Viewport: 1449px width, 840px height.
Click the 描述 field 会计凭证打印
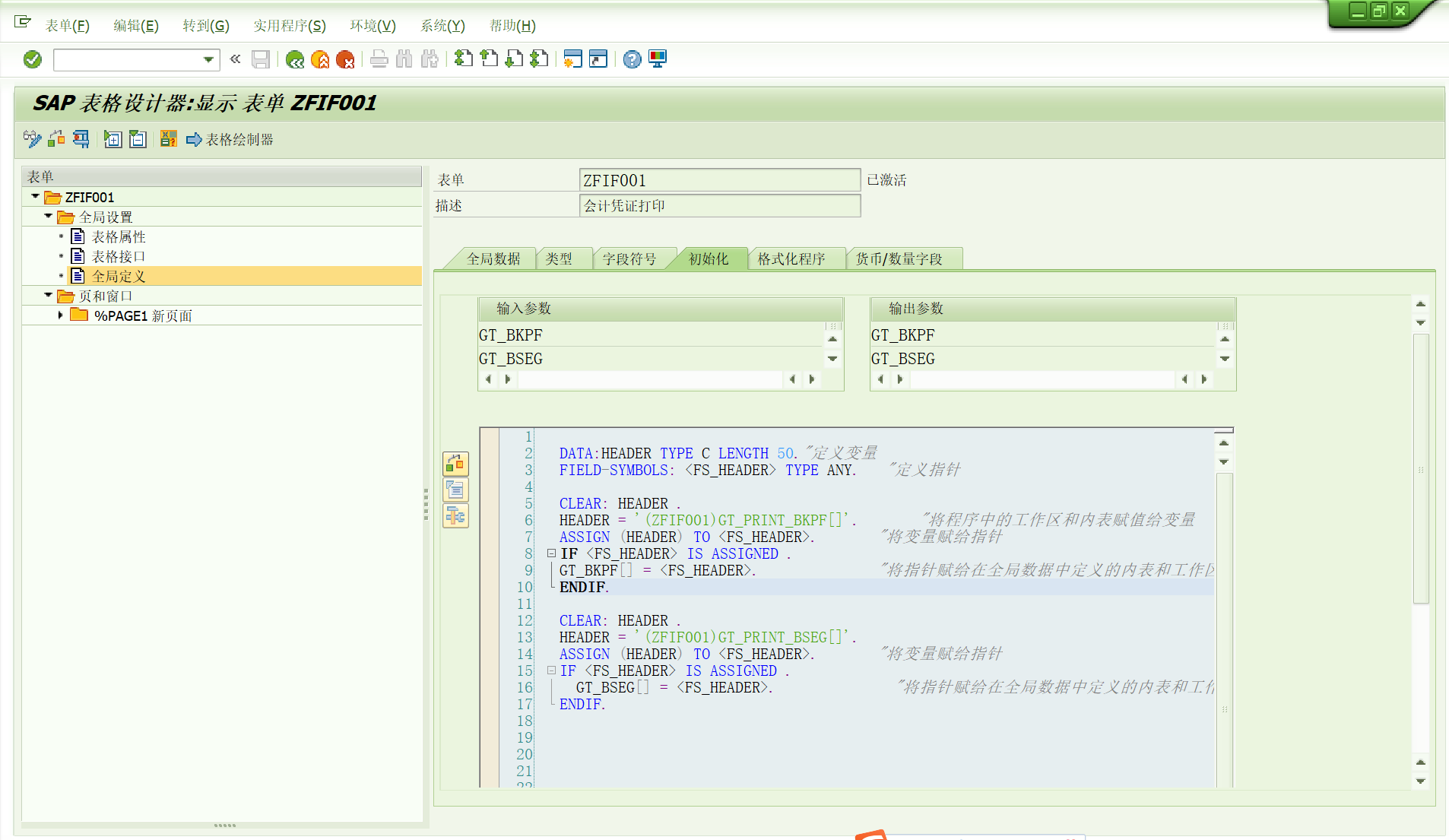pyautogui.click(x=720, y=206)
